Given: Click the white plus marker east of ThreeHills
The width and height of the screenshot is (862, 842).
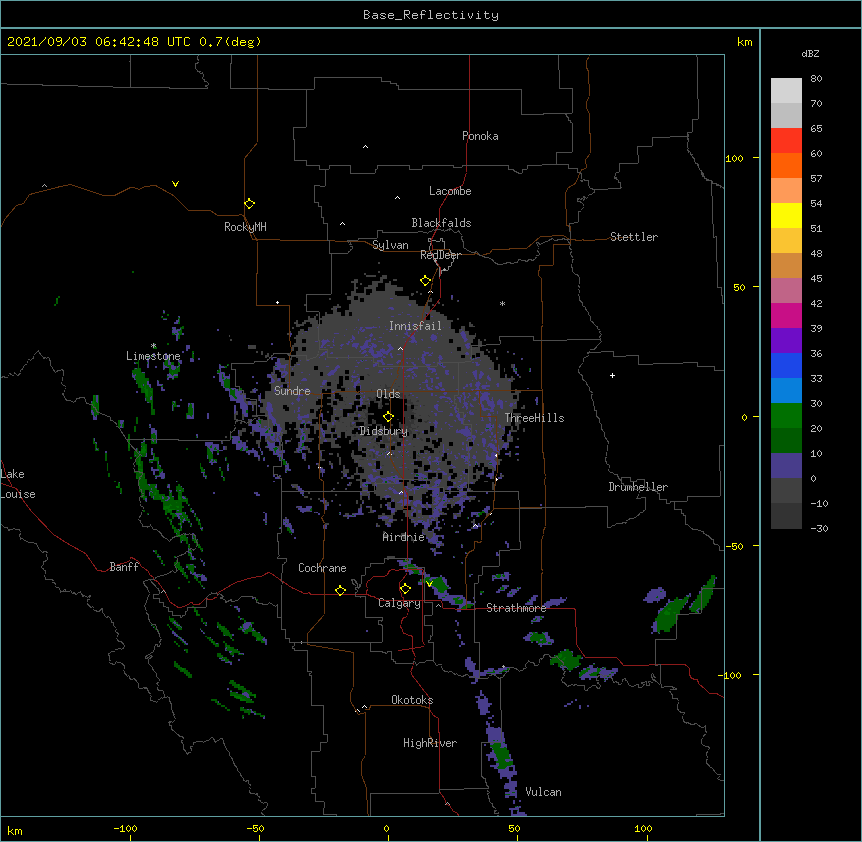Looking at the screenshot, I should coord(612,375).
